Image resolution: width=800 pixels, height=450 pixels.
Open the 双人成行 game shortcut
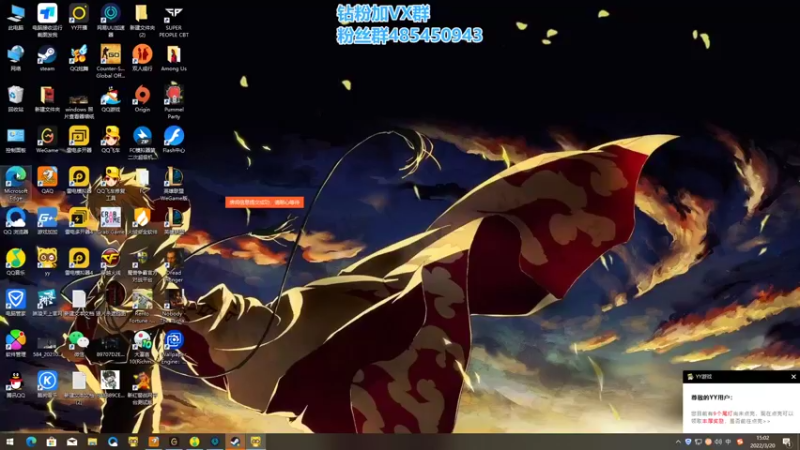tap(142, 58)
